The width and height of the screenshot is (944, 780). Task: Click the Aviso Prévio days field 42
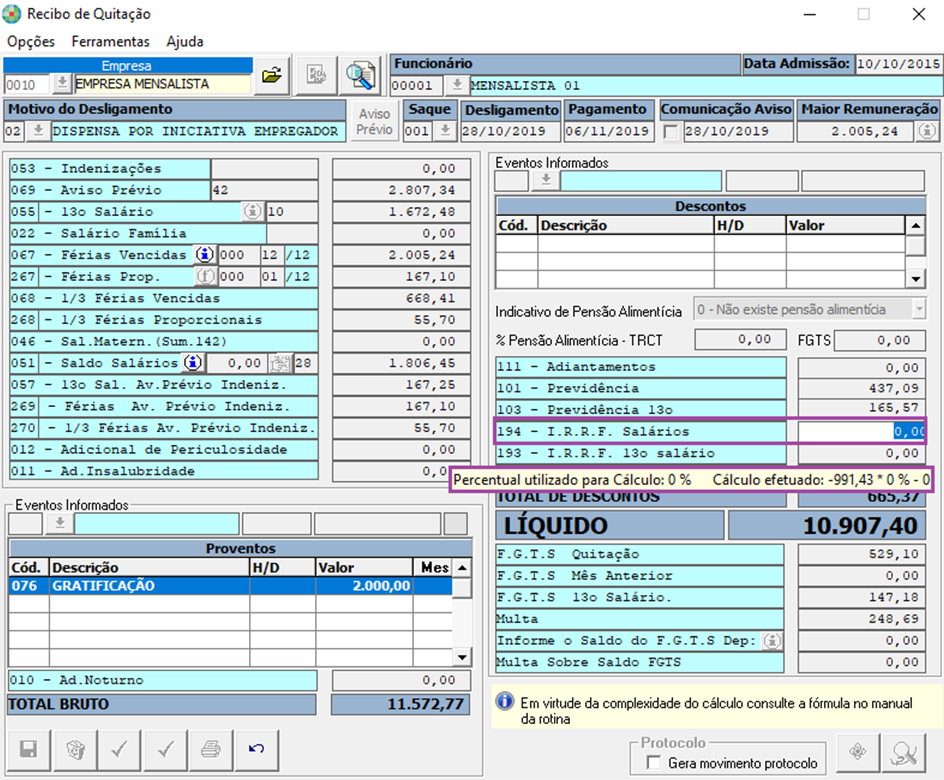click(x=264, y=190)
